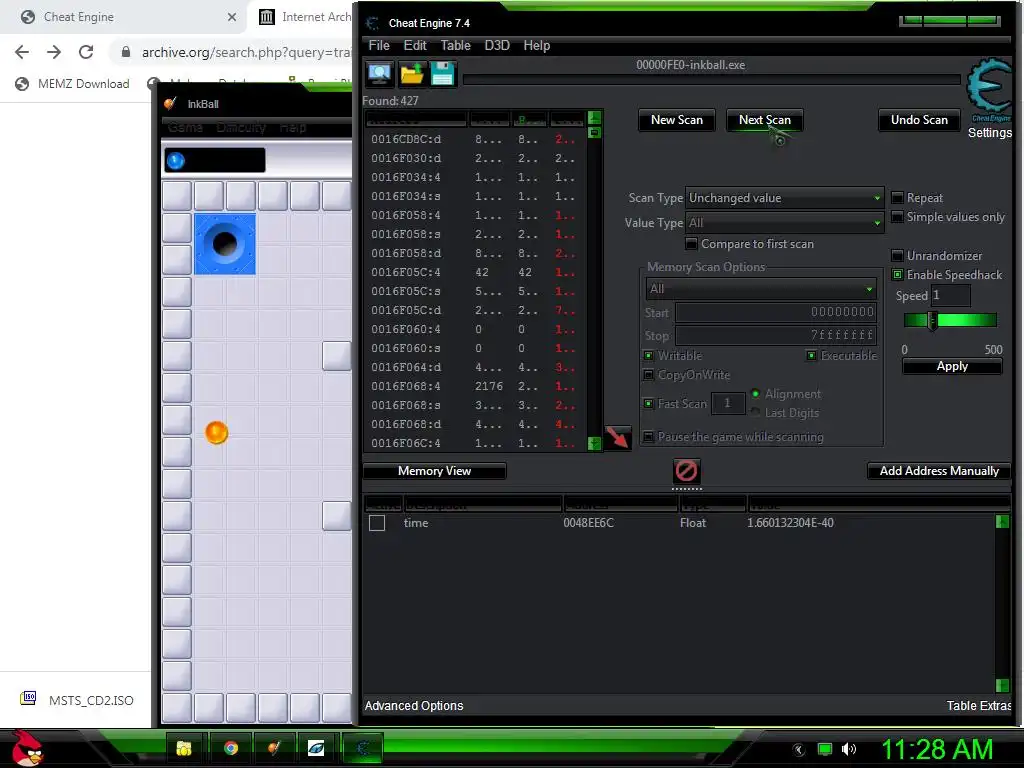Enable Simple values only option

click(x=897, y=217)
